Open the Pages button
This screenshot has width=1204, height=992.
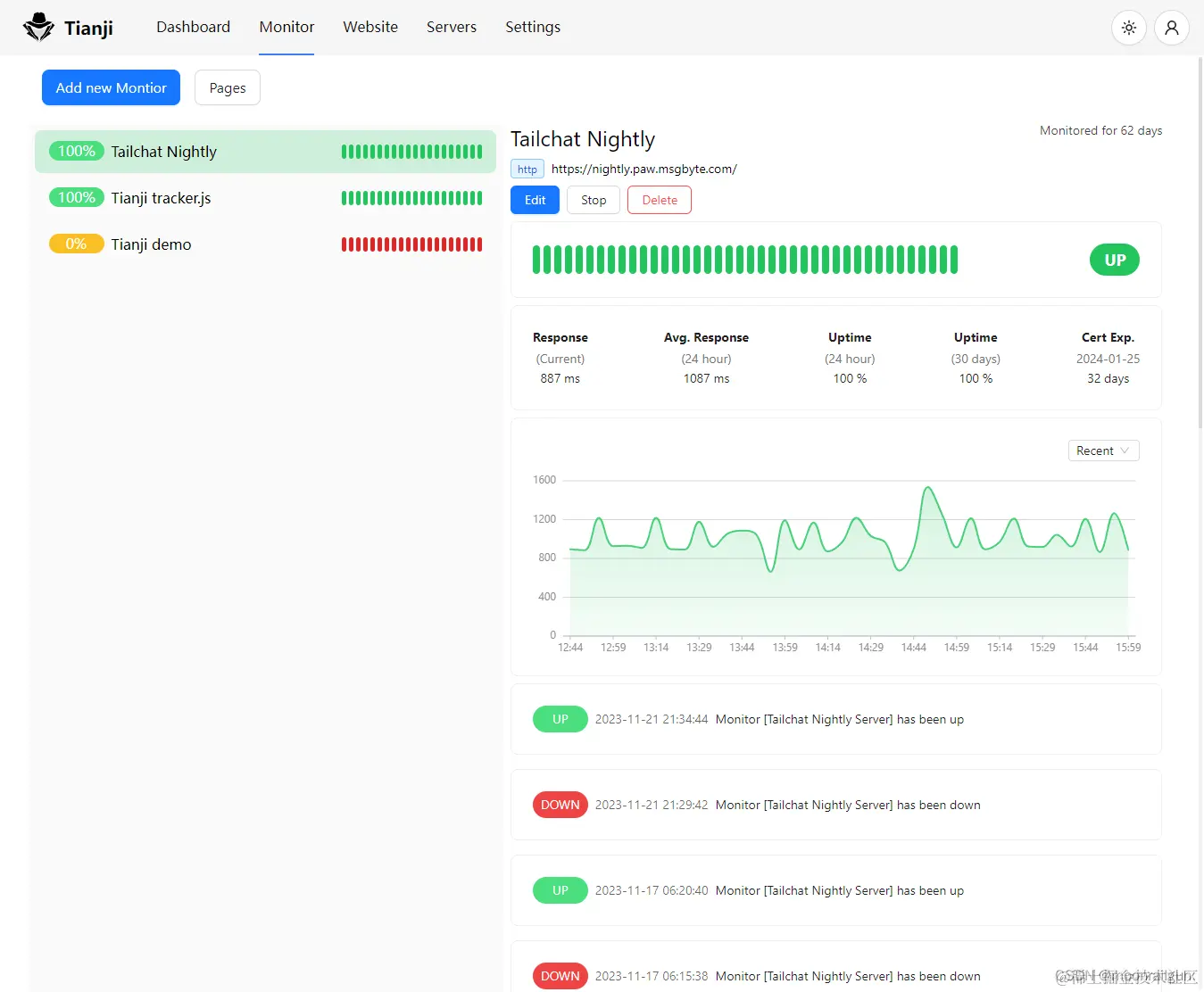tap(228, 87)
